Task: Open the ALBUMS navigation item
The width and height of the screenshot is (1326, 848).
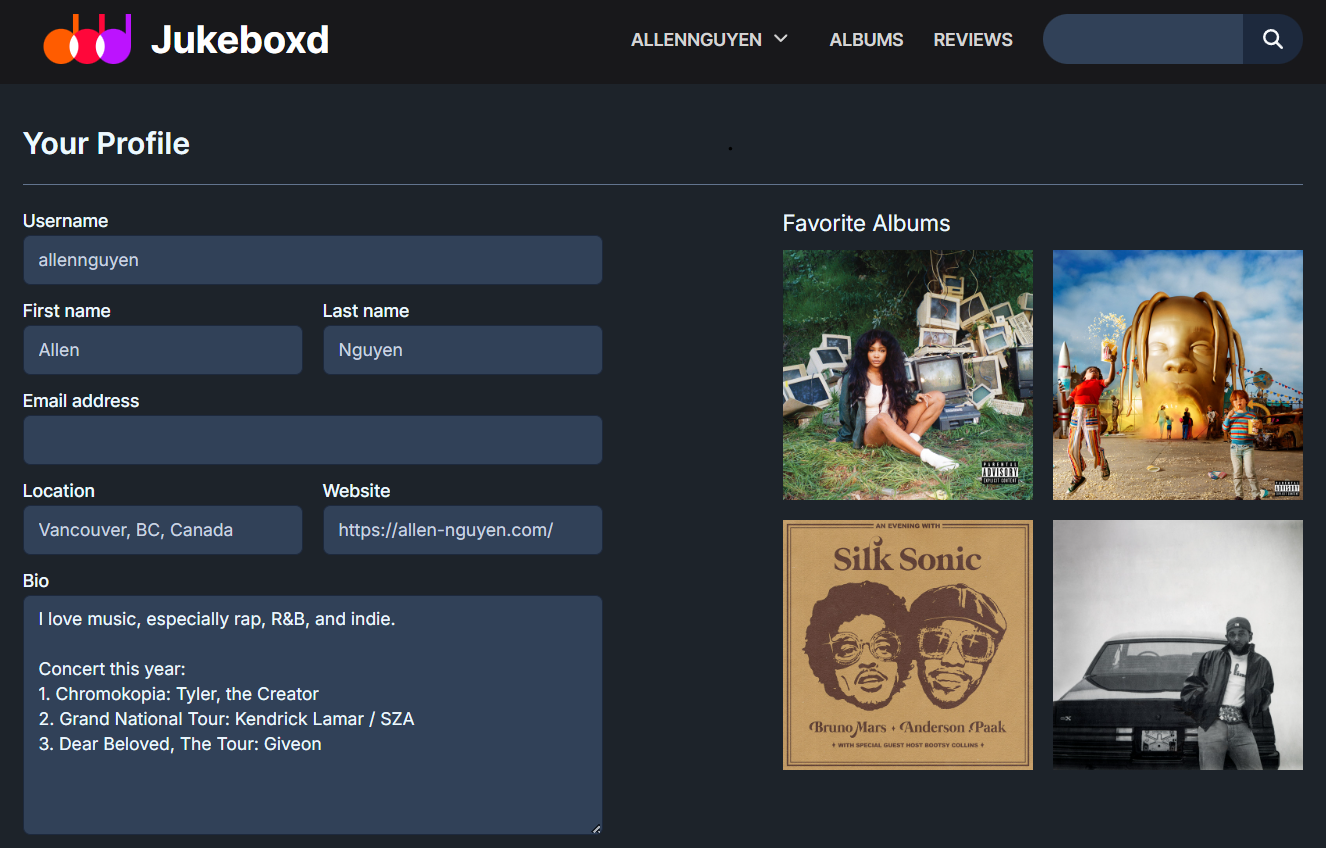Action: click(866, 40)
